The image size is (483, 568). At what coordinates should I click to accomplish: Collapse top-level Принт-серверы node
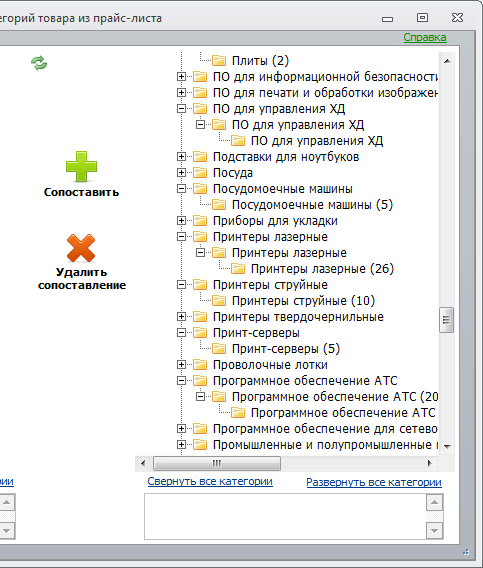click(x=181, y=333)
